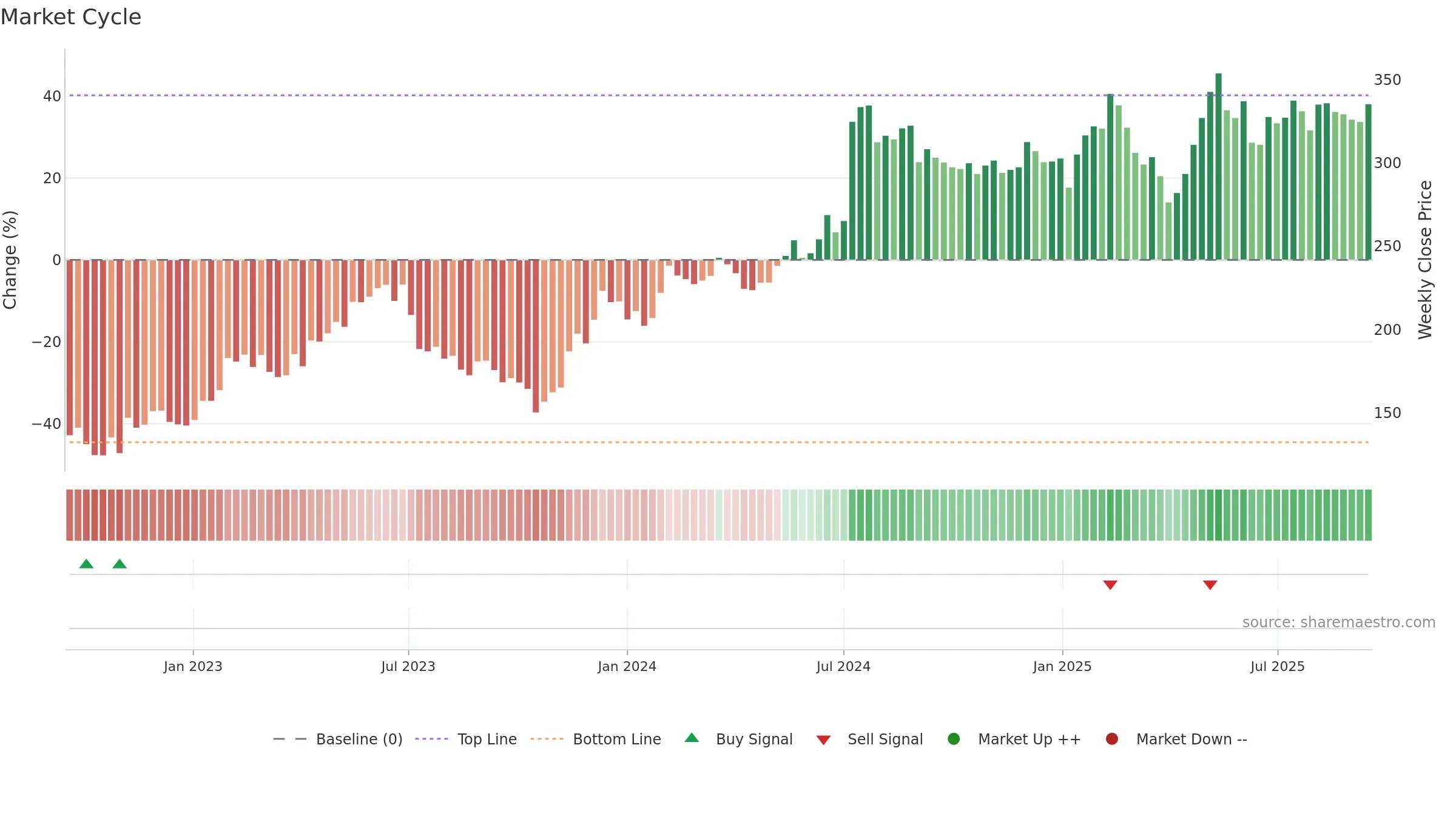Click the Change (%) axis title
This screenshot has height=819, width=1456.
click(x=10, y=260)
